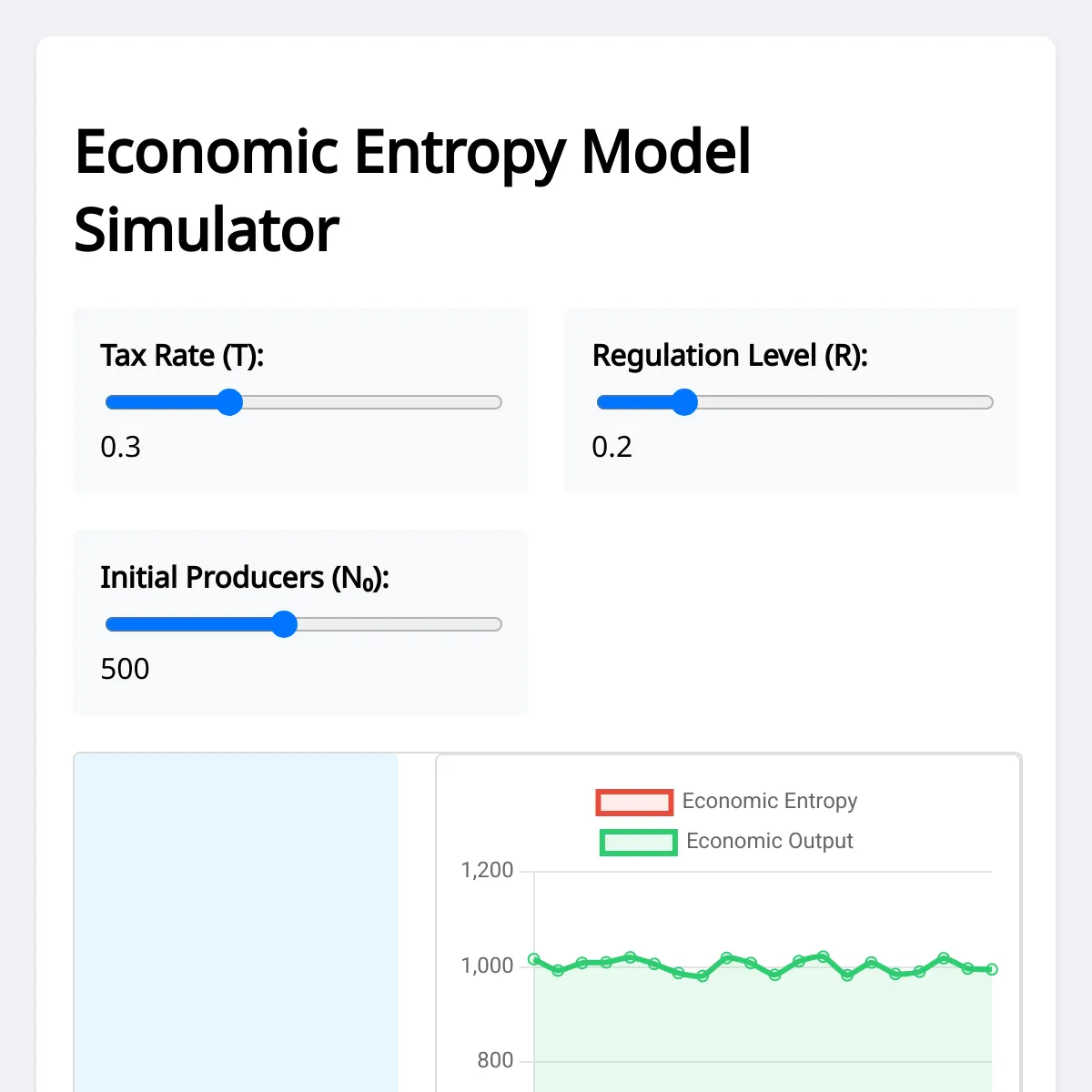Toggle the Economic Output legend item
1092x1092 pixels.
(x=769, y=842)
